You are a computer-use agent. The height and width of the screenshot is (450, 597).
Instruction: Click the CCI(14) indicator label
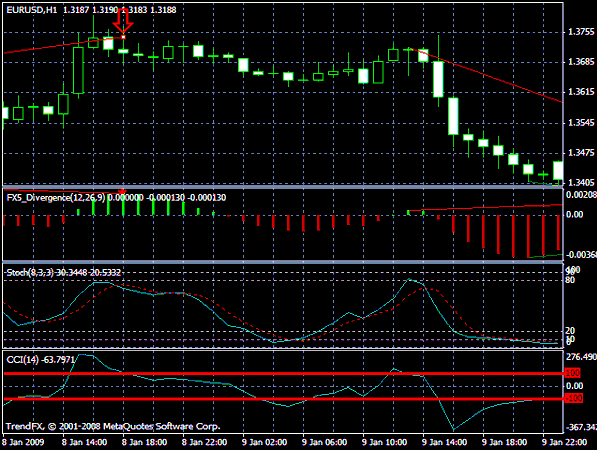tap(22, 359)
